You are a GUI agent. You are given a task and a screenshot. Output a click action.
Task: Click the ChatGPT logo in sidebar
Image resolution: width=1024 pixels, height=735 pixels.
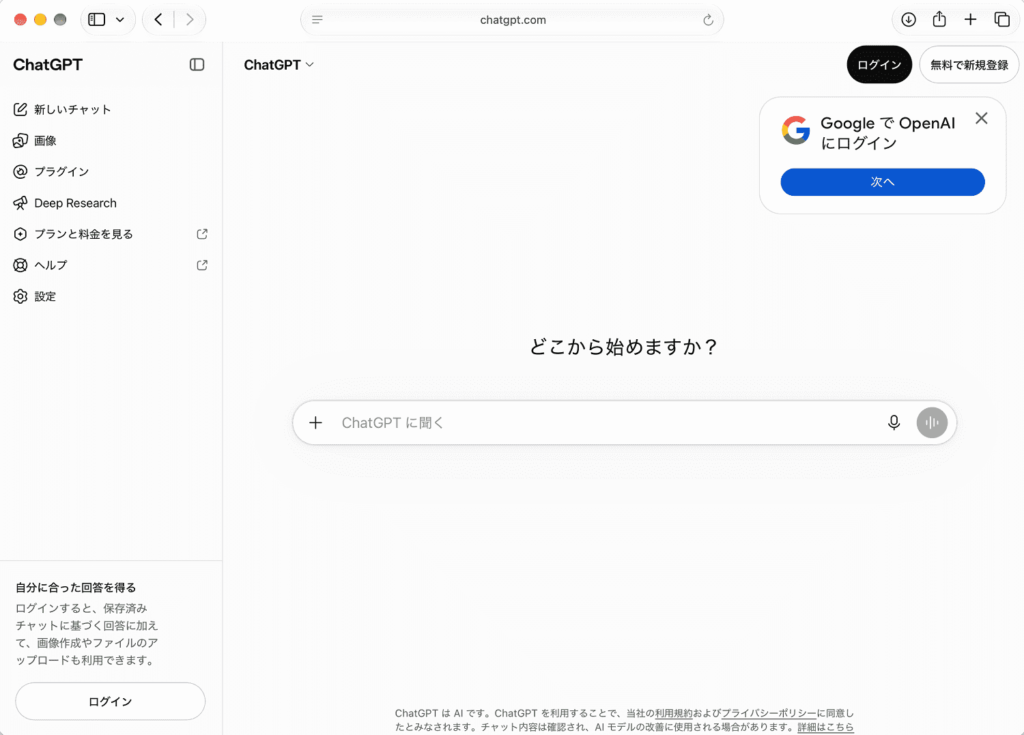[48, 65]
